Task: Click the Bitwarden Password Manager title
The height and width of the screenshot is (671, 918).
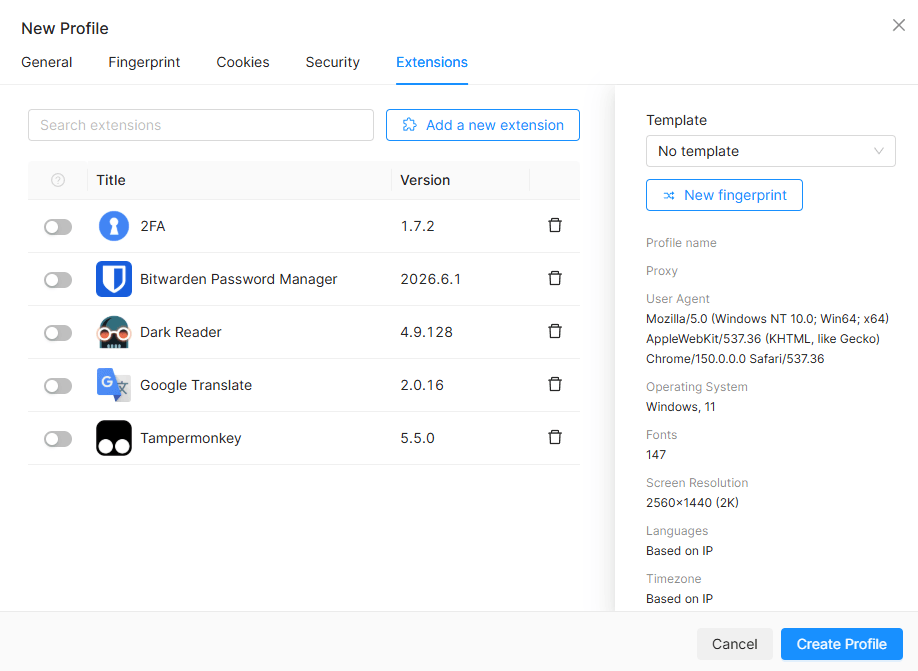Action: [239, 279]
